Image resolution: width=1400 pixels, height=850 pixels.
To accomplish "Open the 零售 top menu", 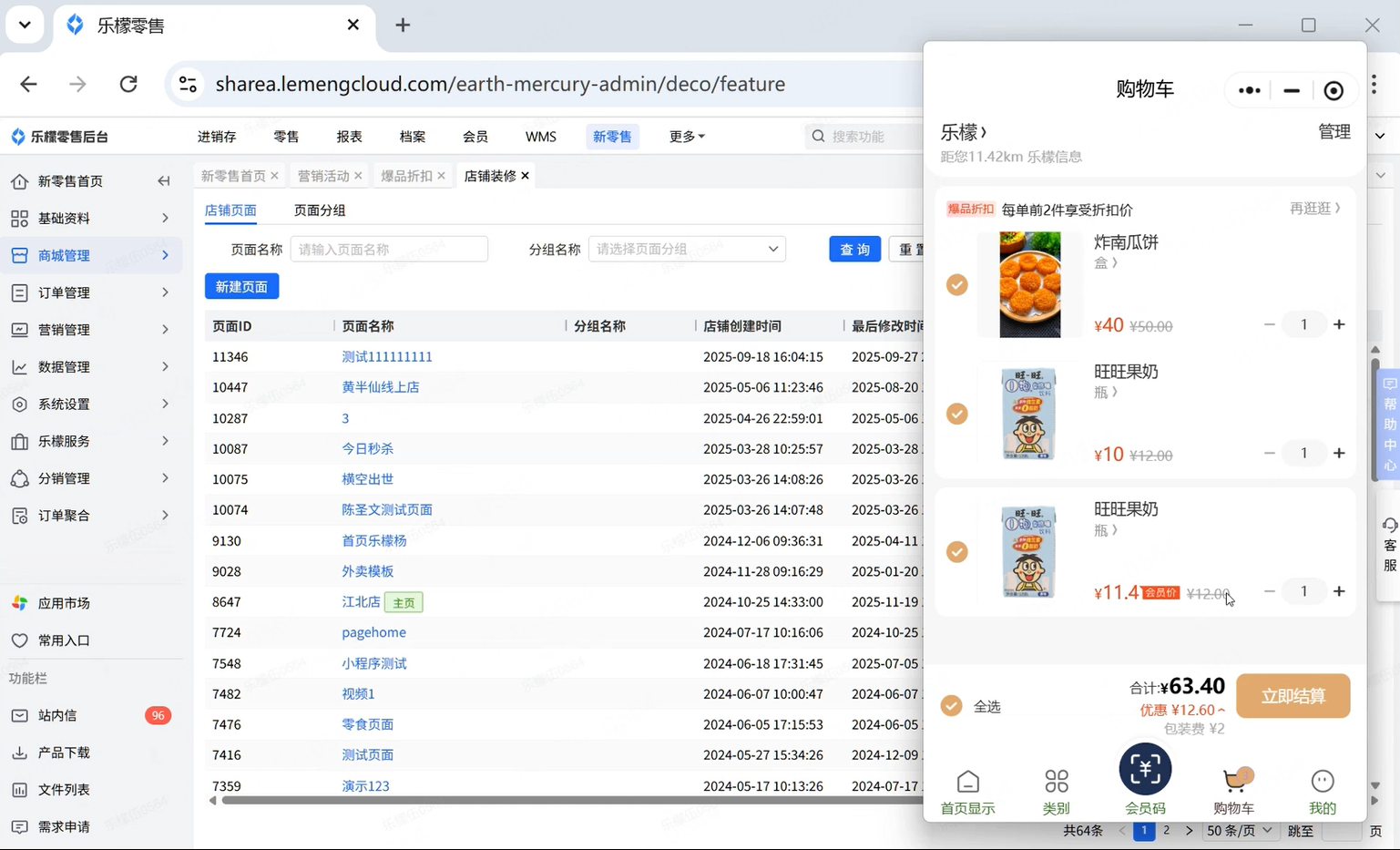I will (x=286, y=137).
